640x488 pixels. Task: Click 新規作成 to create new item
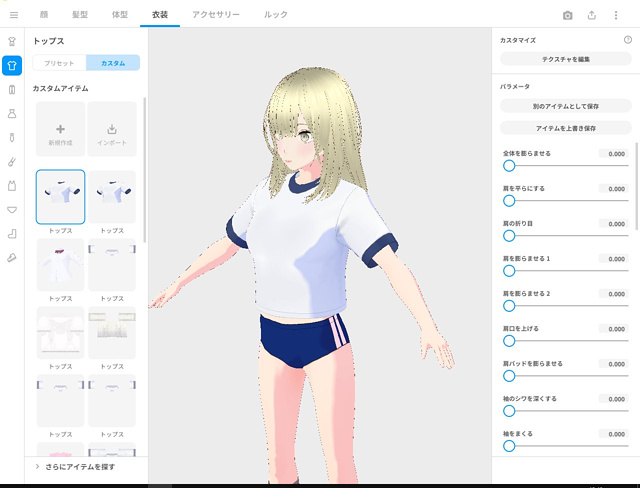(60, 132)
